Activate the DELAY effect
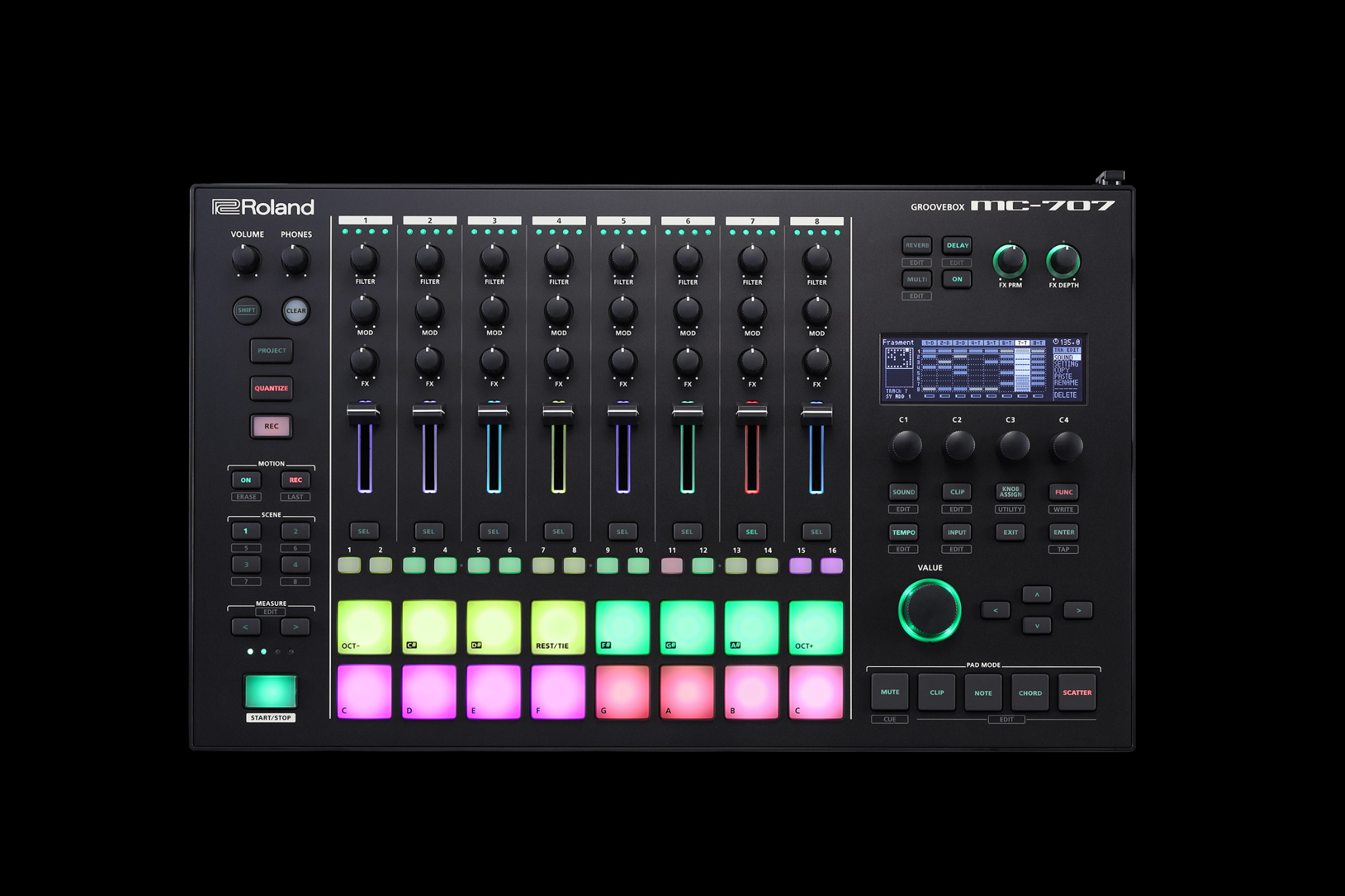1345x896 pixels. (x=957, y=245)
